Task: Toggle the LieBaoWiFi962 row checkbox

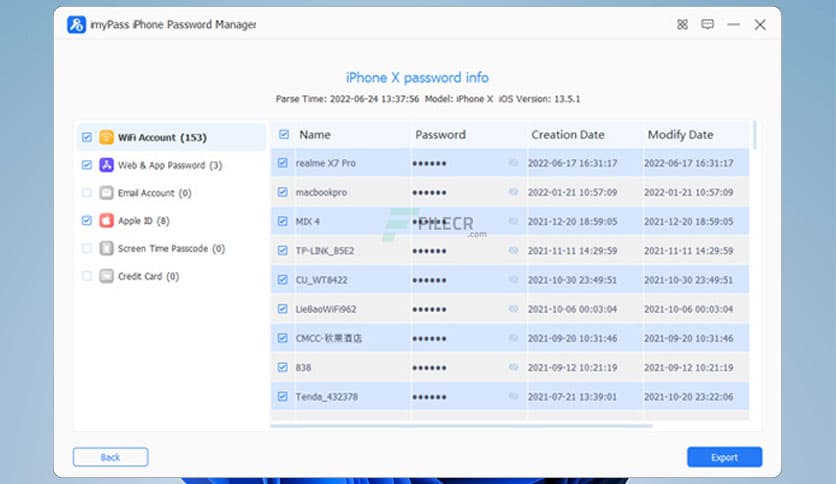Action: (283, 309)
